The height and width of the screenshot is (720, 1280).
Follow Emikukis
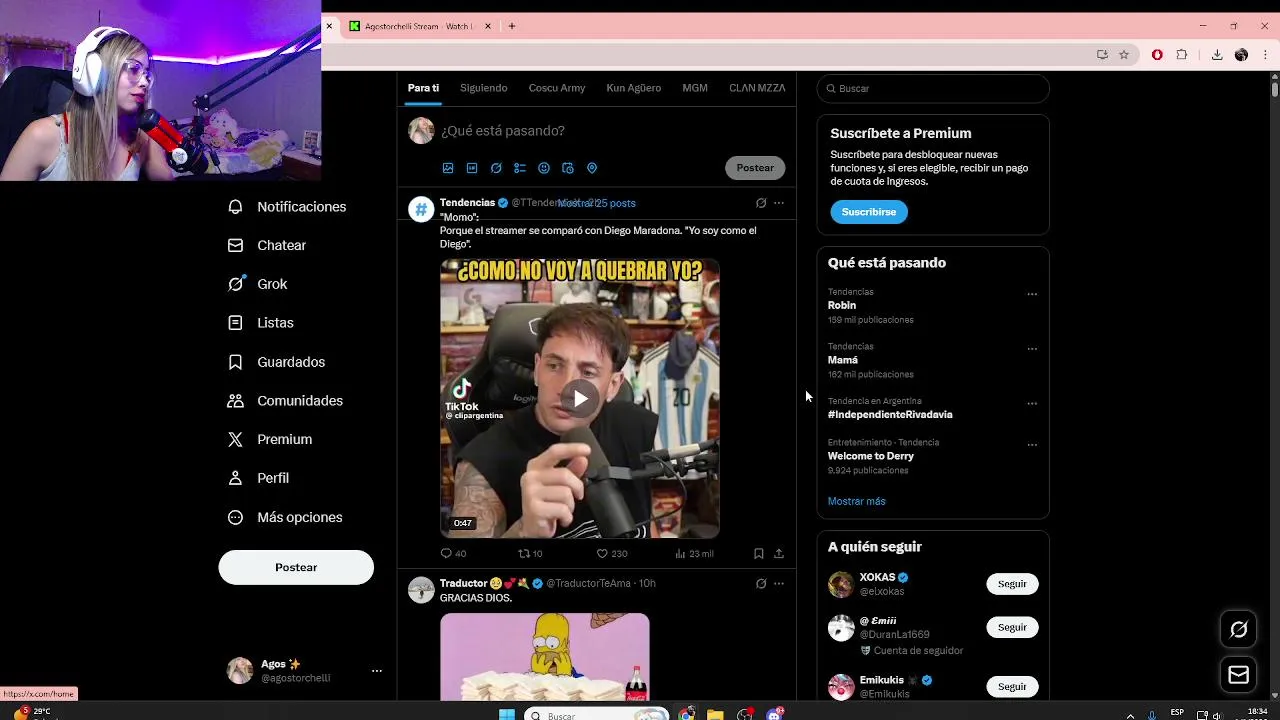click(x=1012, y=687)
